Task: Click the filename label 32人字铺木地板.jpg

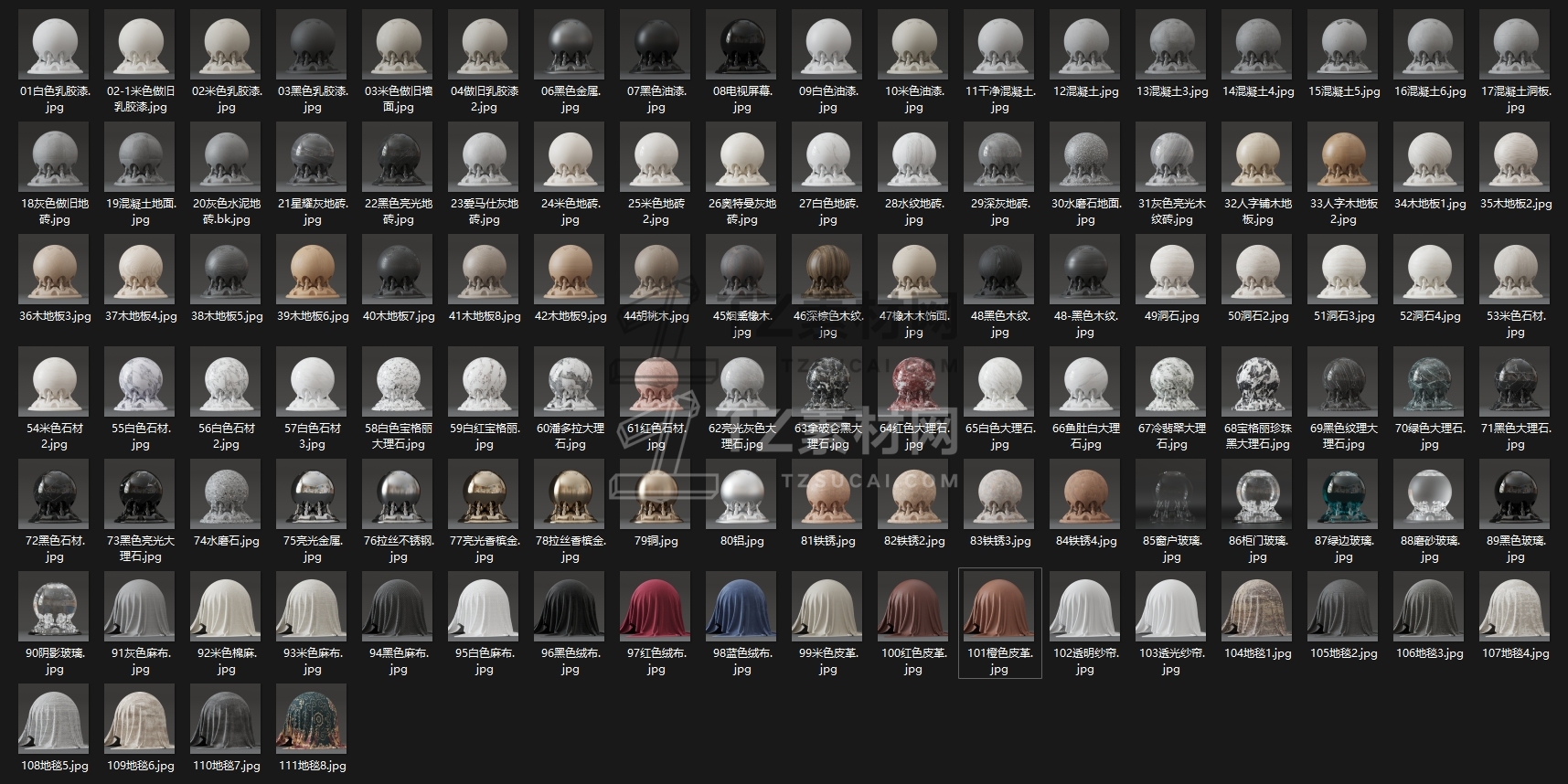Action: click(1257, 211)
